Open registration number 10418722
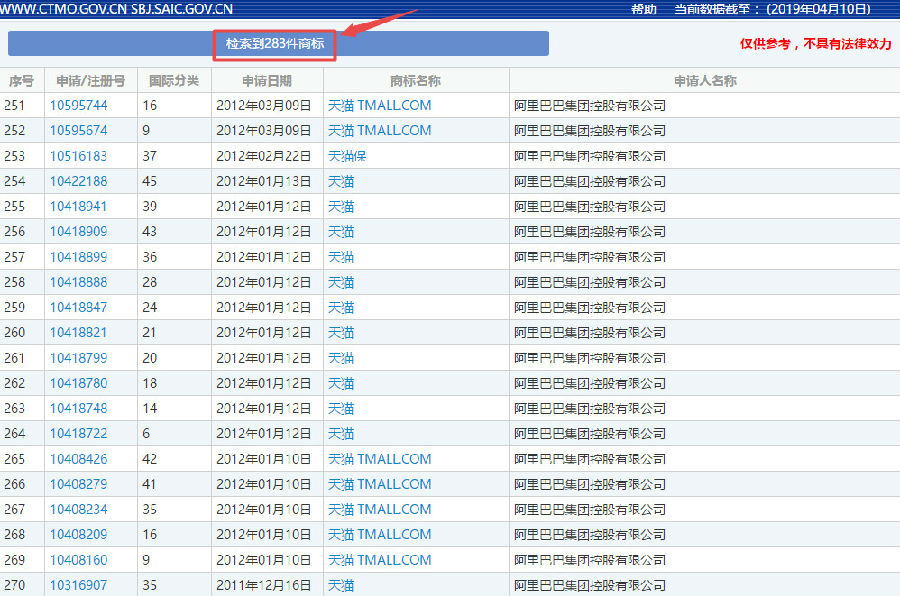The height and width of the screenshot is (596, 900). click(x=79, y=434)
